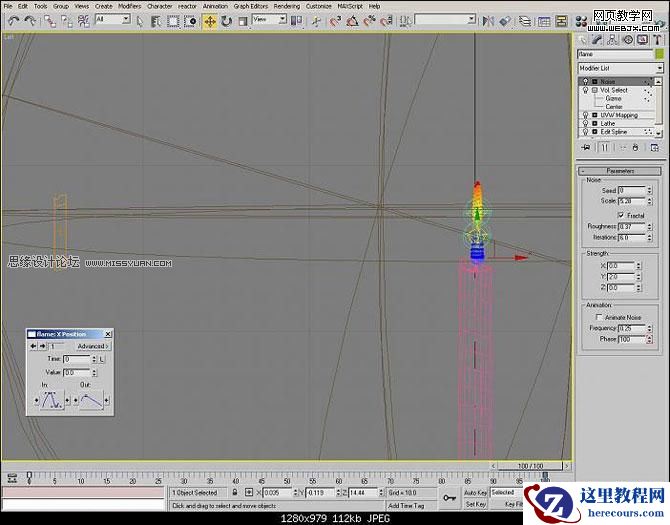Screen dimensions: 670x525
Task: Toggle the Noise modifier lightbulb
Action: [x=586, y=81]
